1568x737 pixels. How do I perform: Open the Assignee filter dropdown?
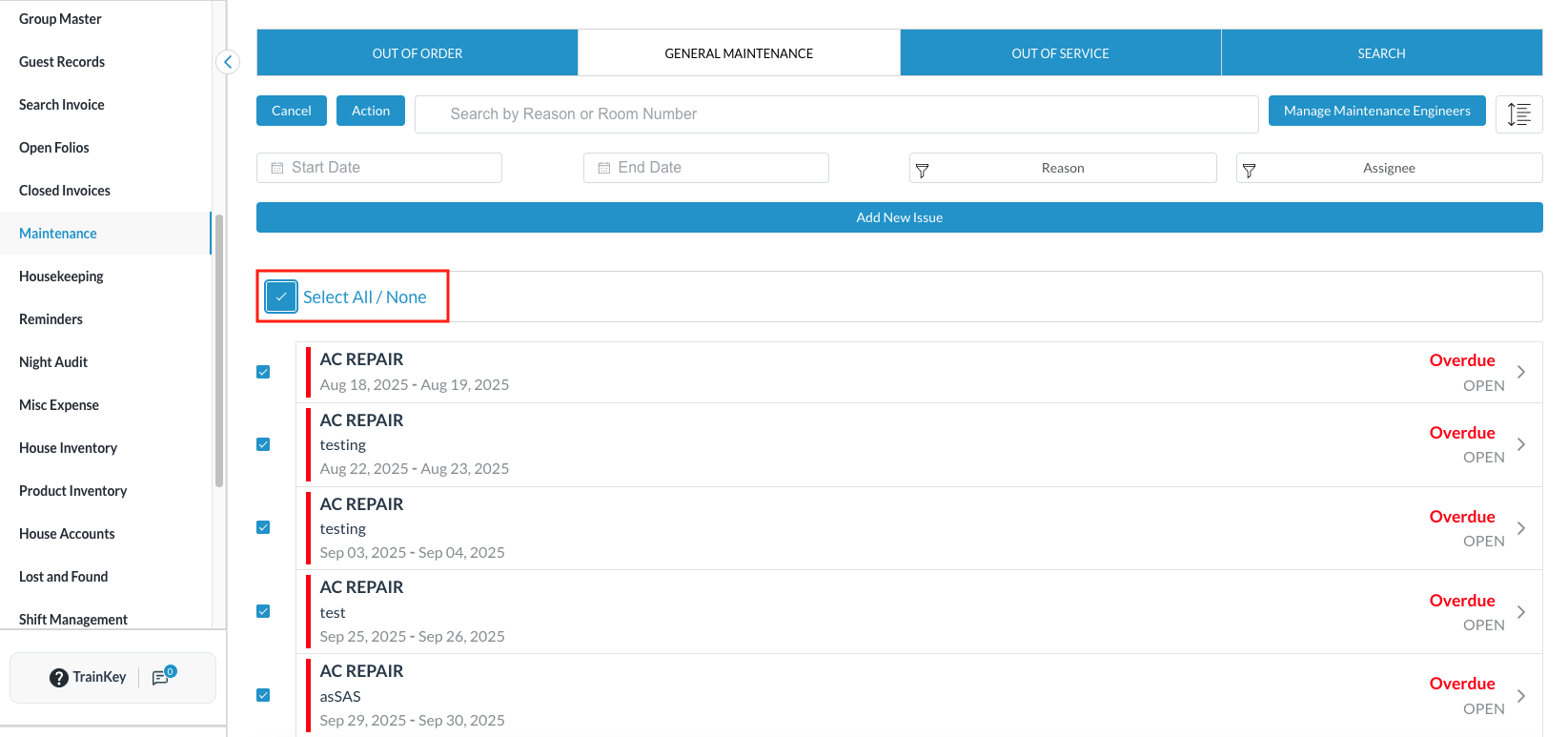coord(1389,168)
